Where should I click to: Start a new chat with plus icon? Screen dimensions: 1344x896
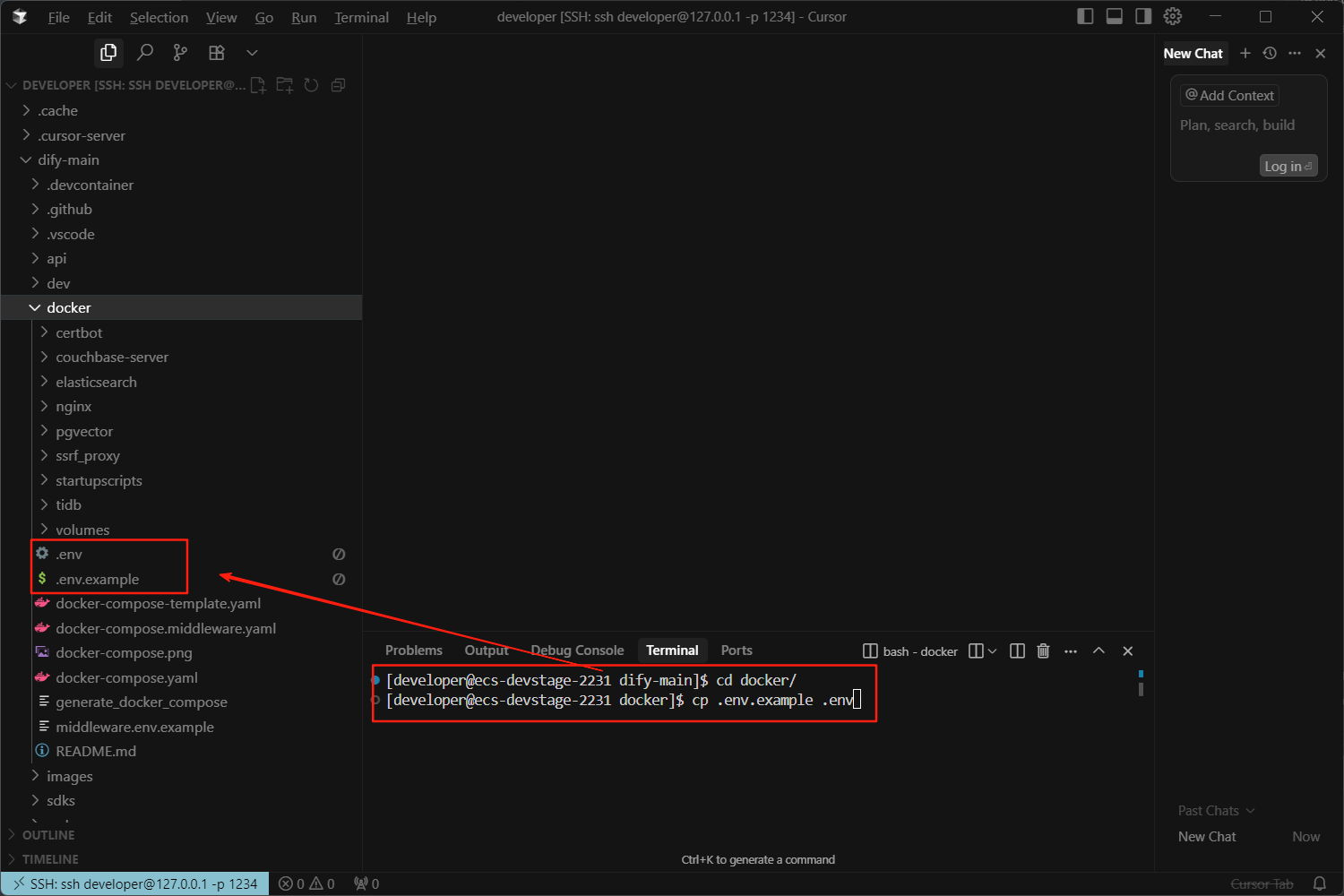[x=1245, y=53]
